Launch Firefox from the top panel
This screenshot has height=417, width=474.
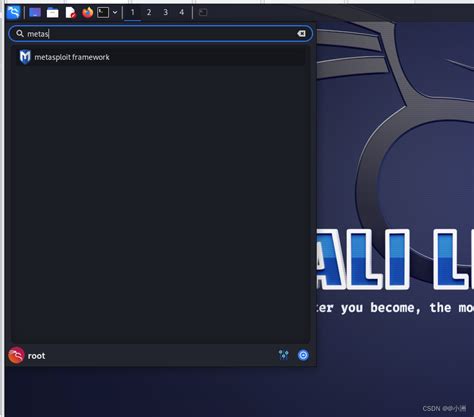click(88, 13)
